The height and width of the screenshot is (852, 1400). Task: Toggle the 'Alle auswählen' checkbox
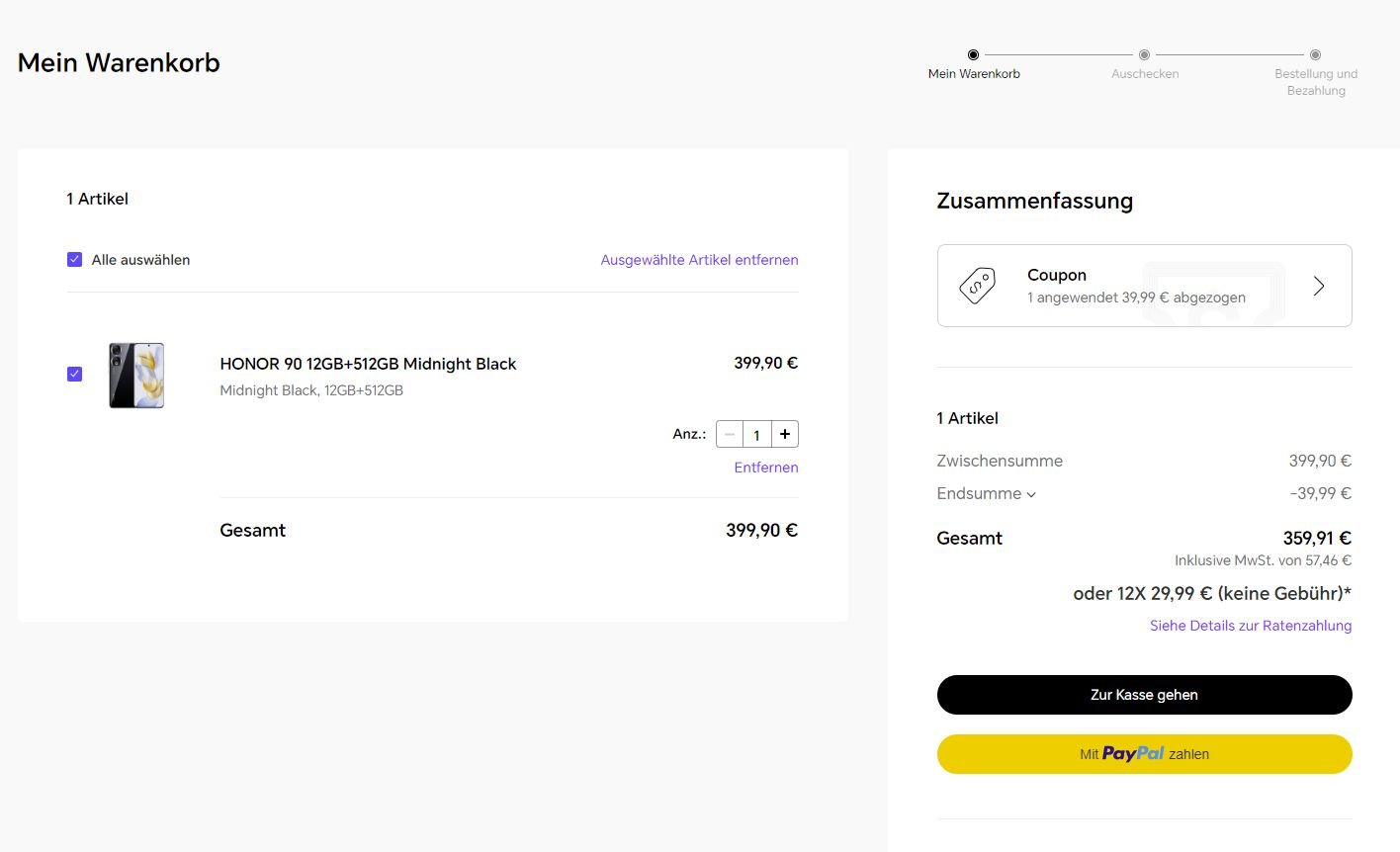pos(75,260)
